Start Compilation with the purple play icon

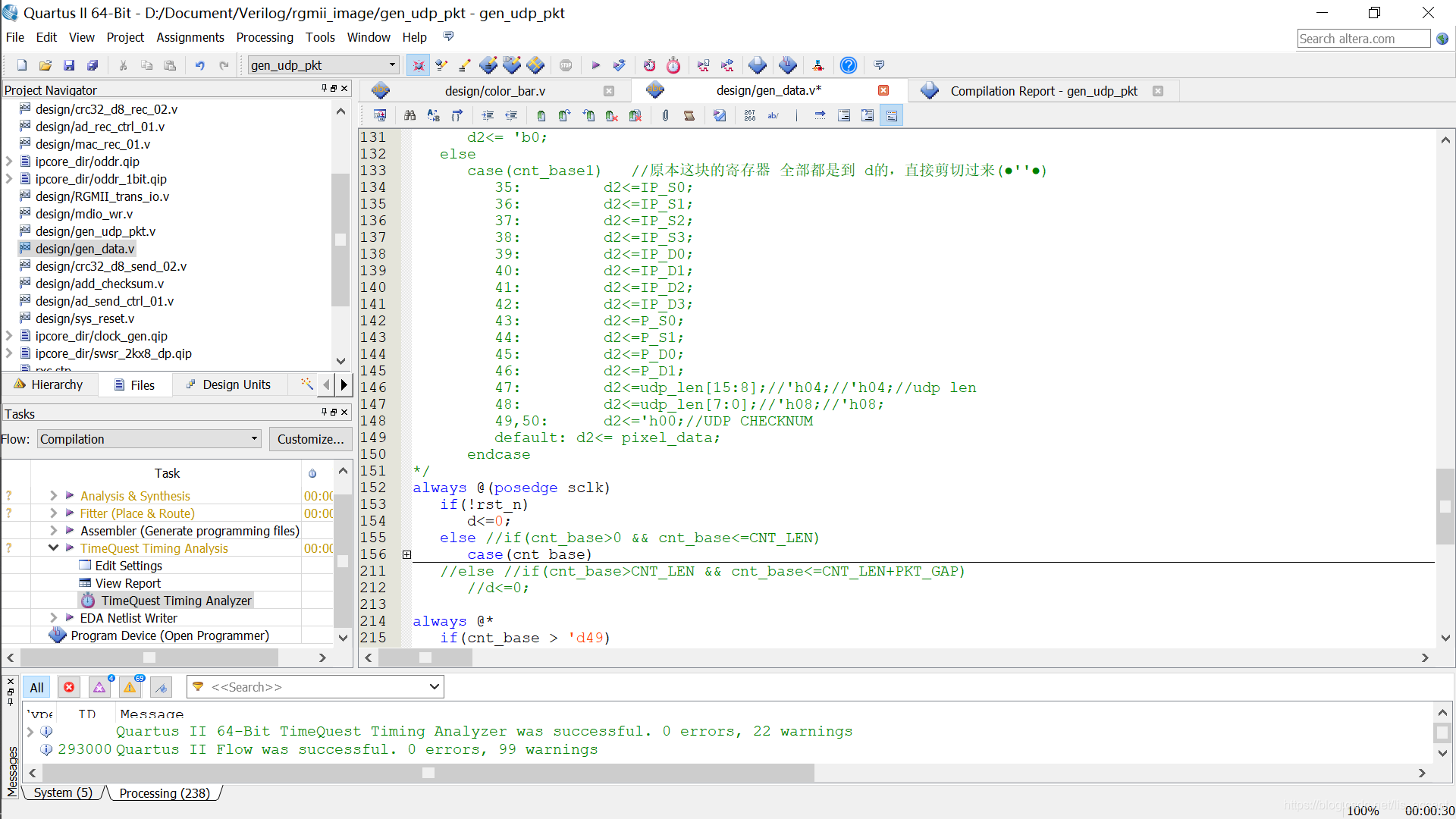(595, 65)
